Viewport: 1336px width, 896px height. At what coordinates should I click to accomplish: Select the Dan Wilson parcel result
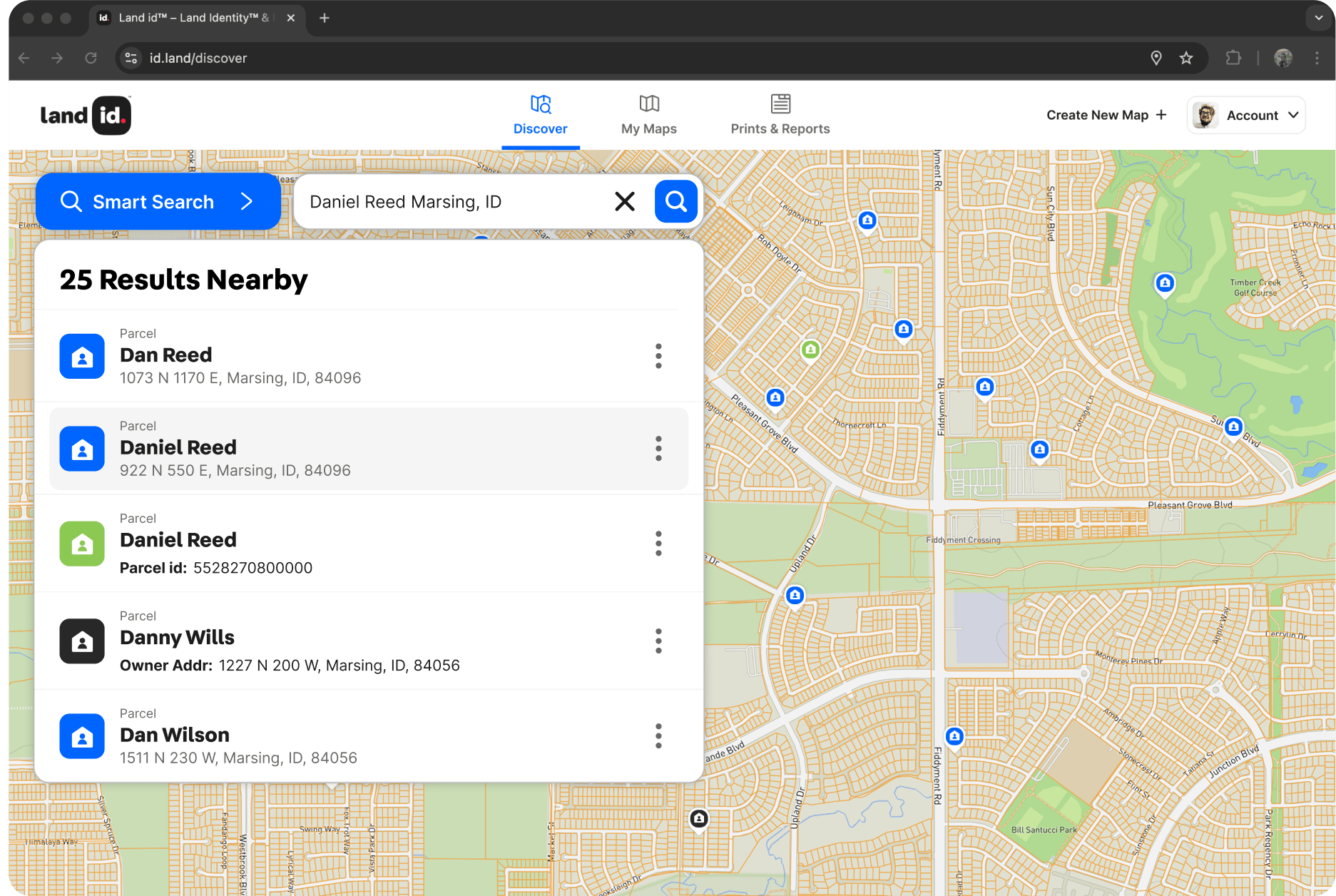tap(369, 735)
